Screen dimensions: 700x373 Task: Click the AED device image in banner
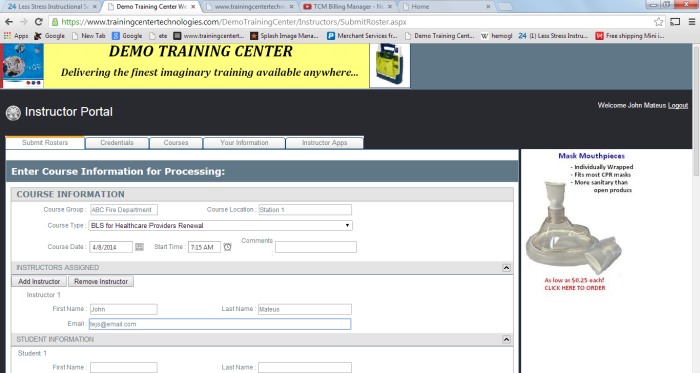point(390,66)
